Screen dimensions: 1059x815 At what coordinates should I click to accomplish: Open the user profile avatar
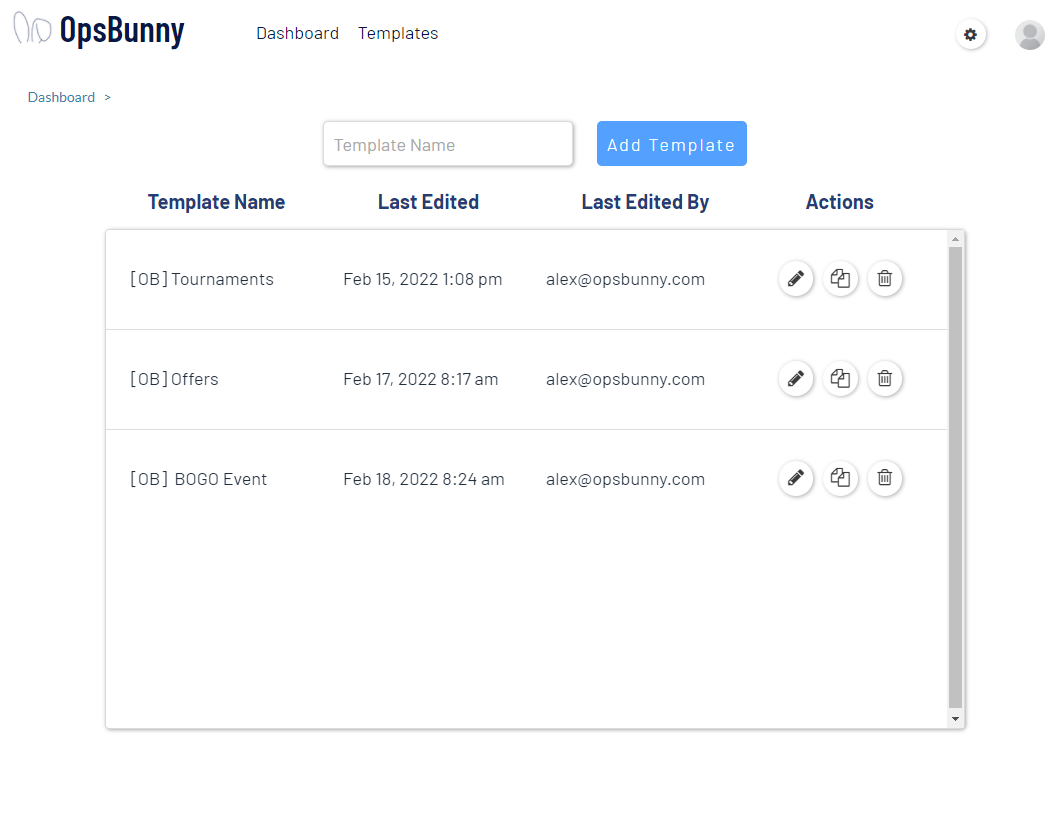[1029, 34]
